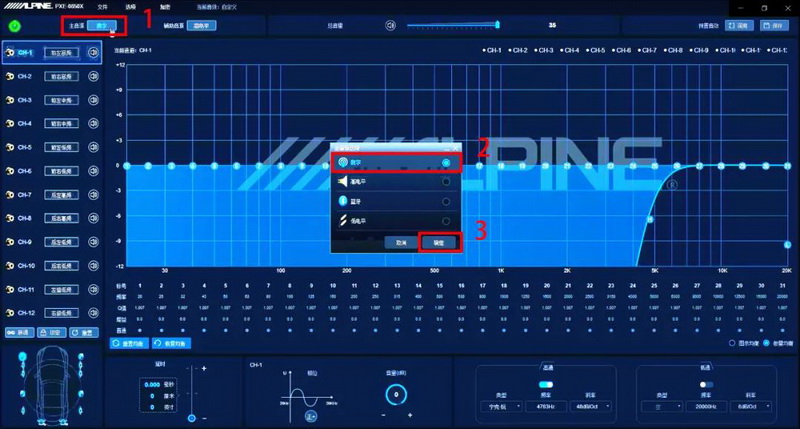The height and width of the screenshot is (429, 800).
Task: Open low-pass filter type dropdown
Action: tap(662, 407)
